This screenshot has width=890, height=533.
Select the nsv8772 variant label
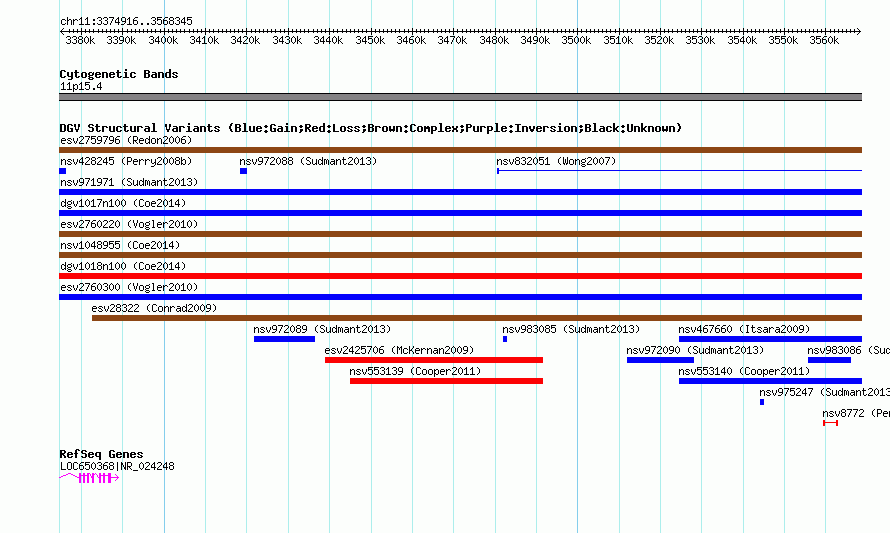856,413
